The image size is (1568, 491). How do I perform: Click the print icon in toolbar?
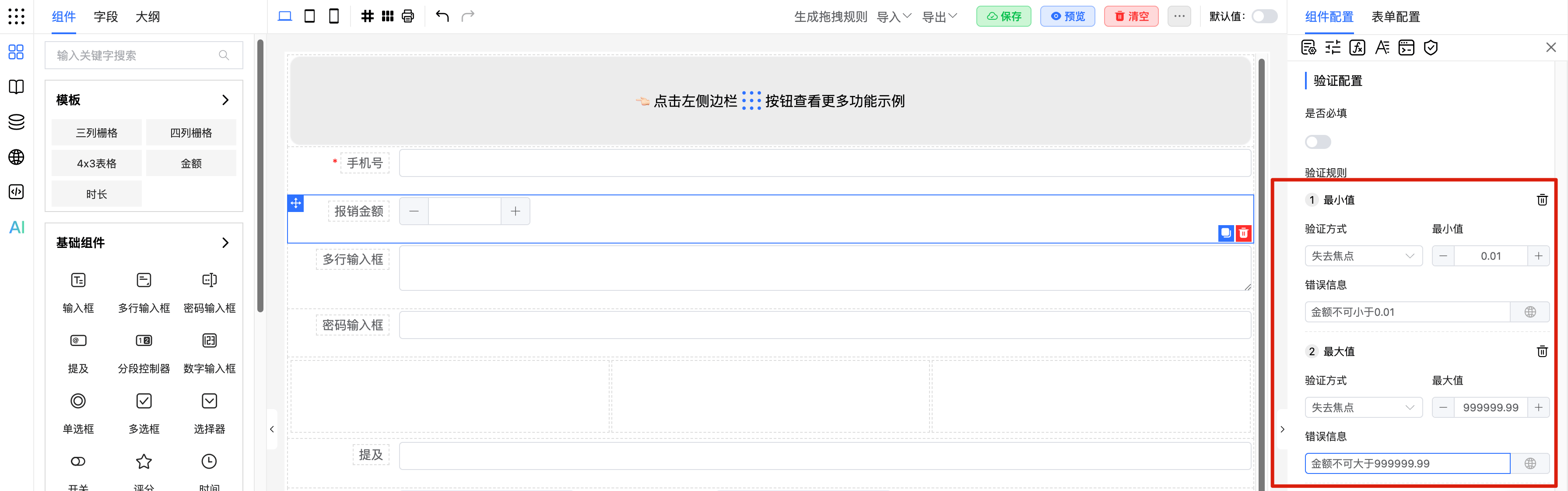[408, 17]
